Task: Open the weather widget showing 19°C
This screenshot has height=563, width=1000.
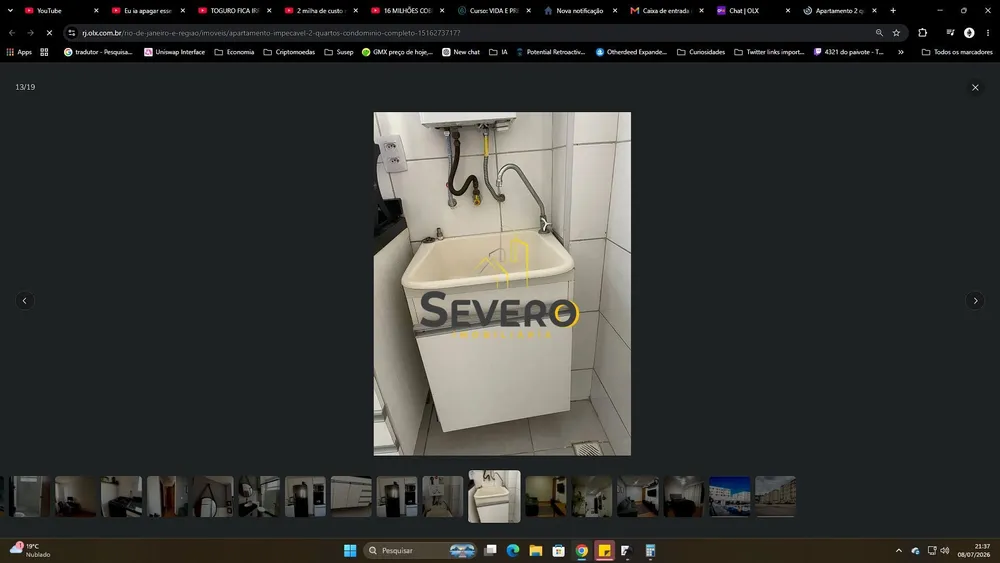Action: (x=29, y=550)
